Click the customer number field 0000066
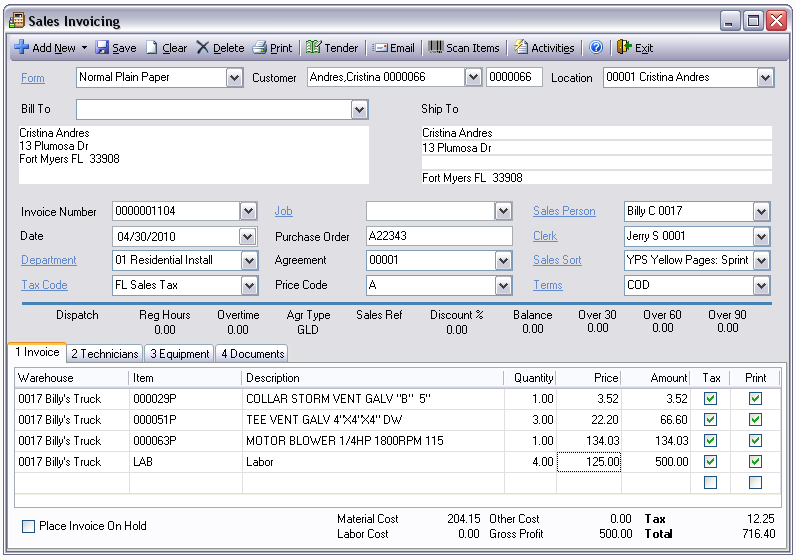The image size is (796, 560). point(514,78)
